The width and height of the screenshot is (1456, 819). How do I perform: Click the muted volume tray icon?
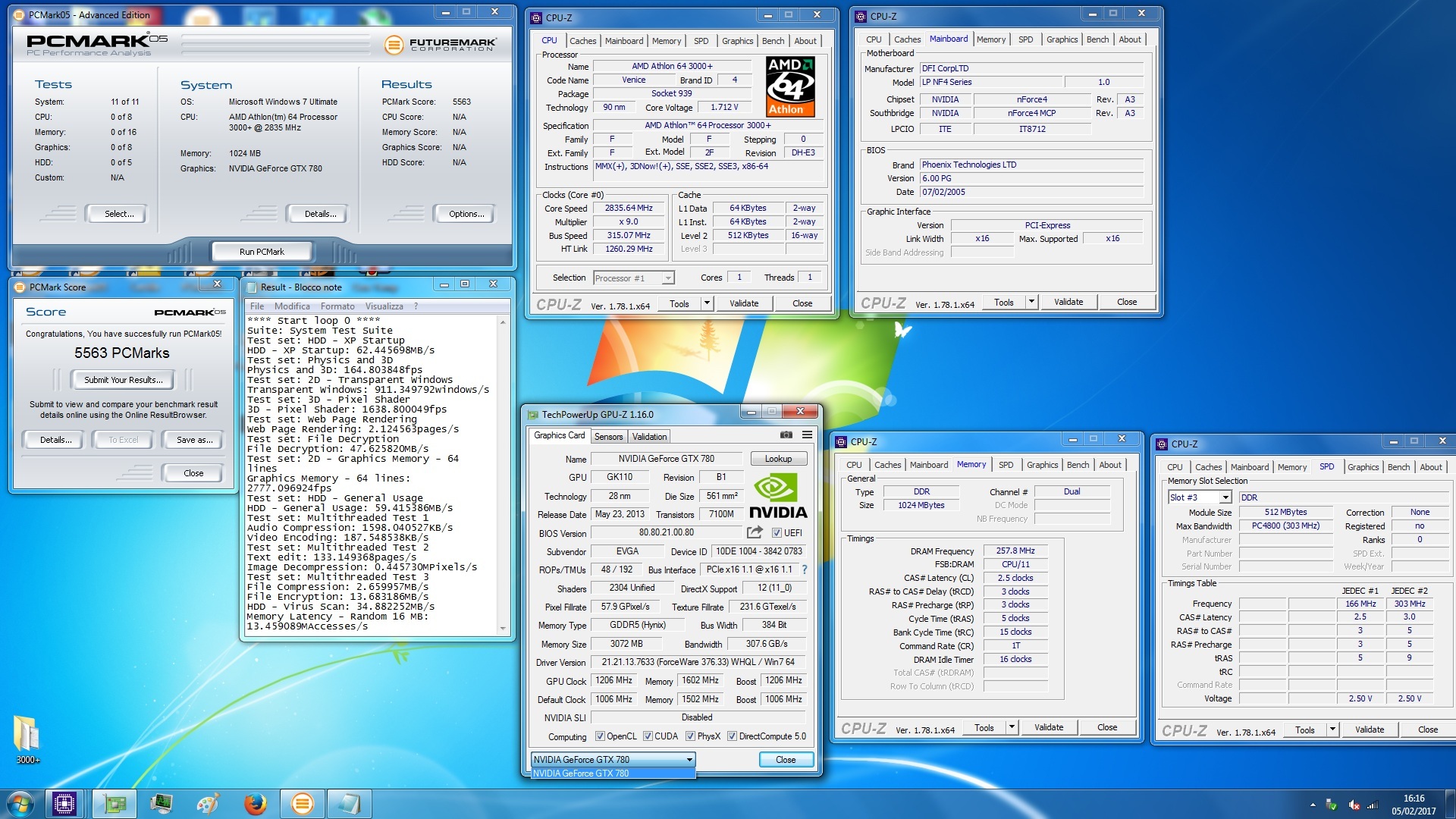(x=1354, y=805)
